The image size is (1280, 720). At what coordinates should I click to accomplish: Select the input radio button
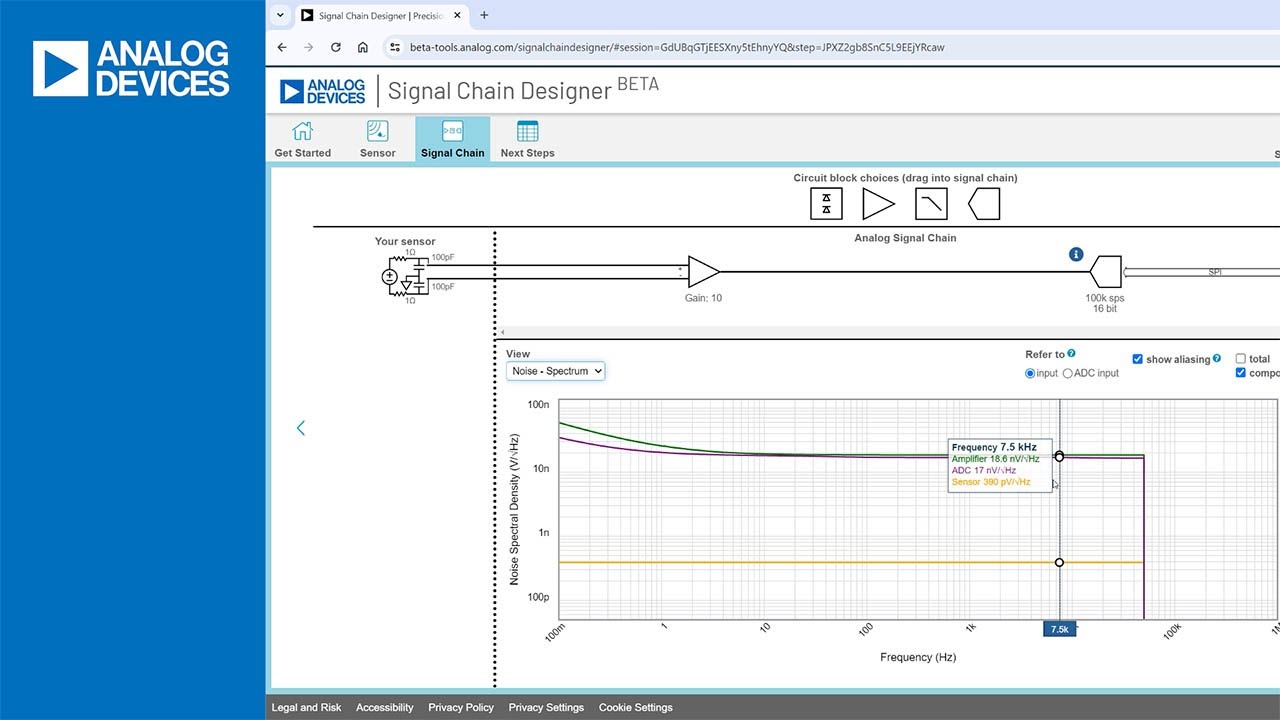click(x=1031, y=373)
